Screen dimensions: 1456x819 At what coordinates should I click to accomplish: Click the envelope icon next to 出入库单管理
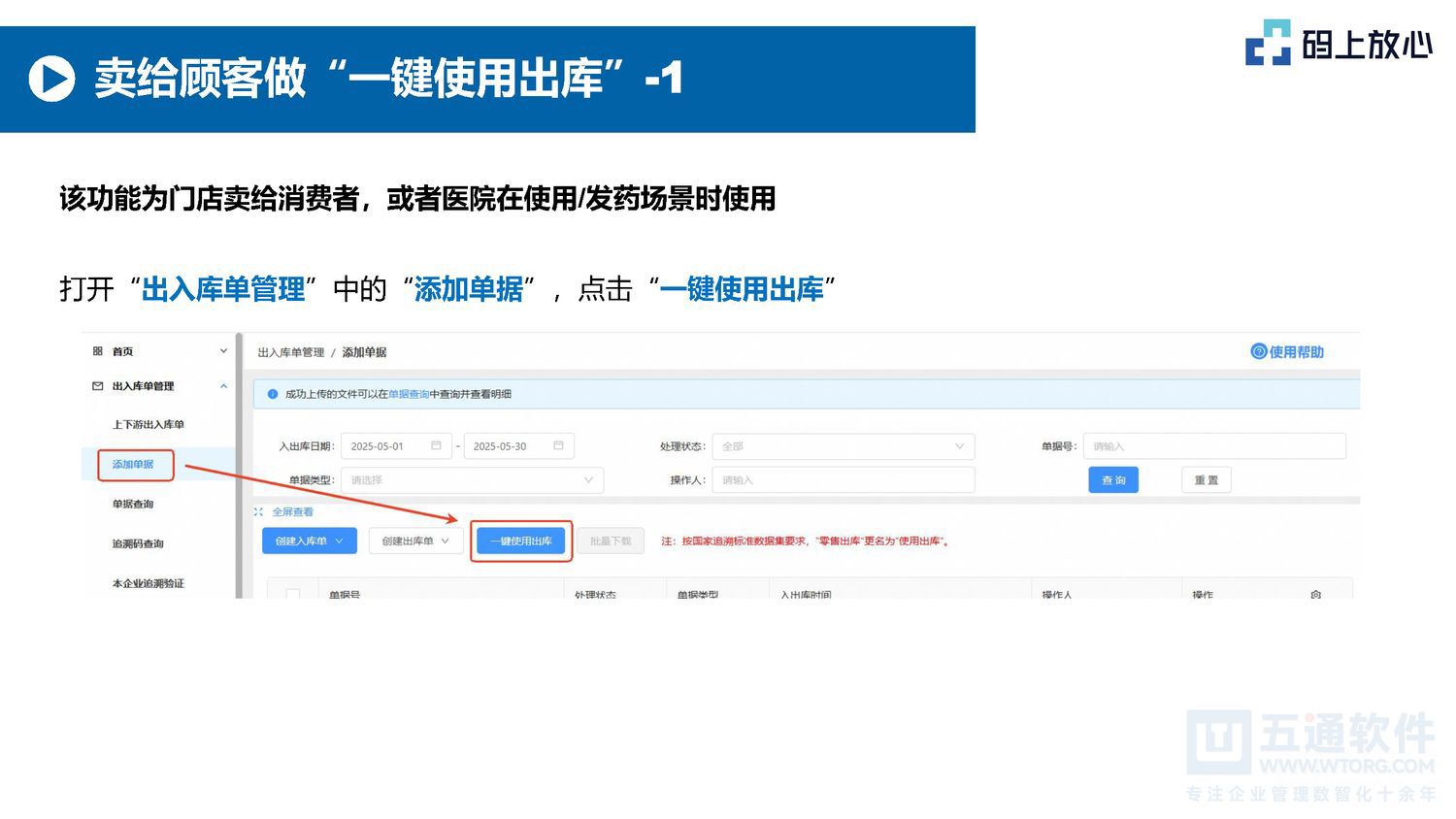(97, 386)
